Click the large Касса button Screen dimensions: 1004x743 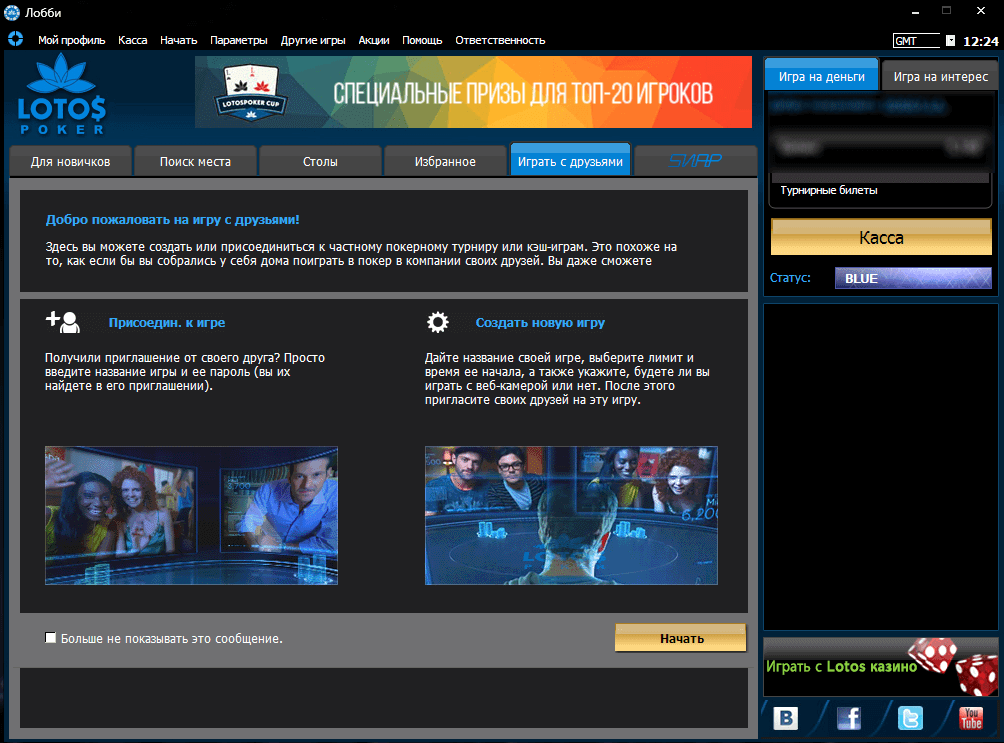881,238
